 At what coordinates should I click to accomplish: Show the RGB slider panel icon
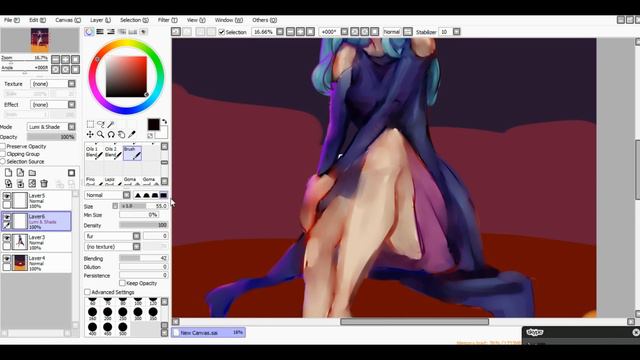coord(100,32)
